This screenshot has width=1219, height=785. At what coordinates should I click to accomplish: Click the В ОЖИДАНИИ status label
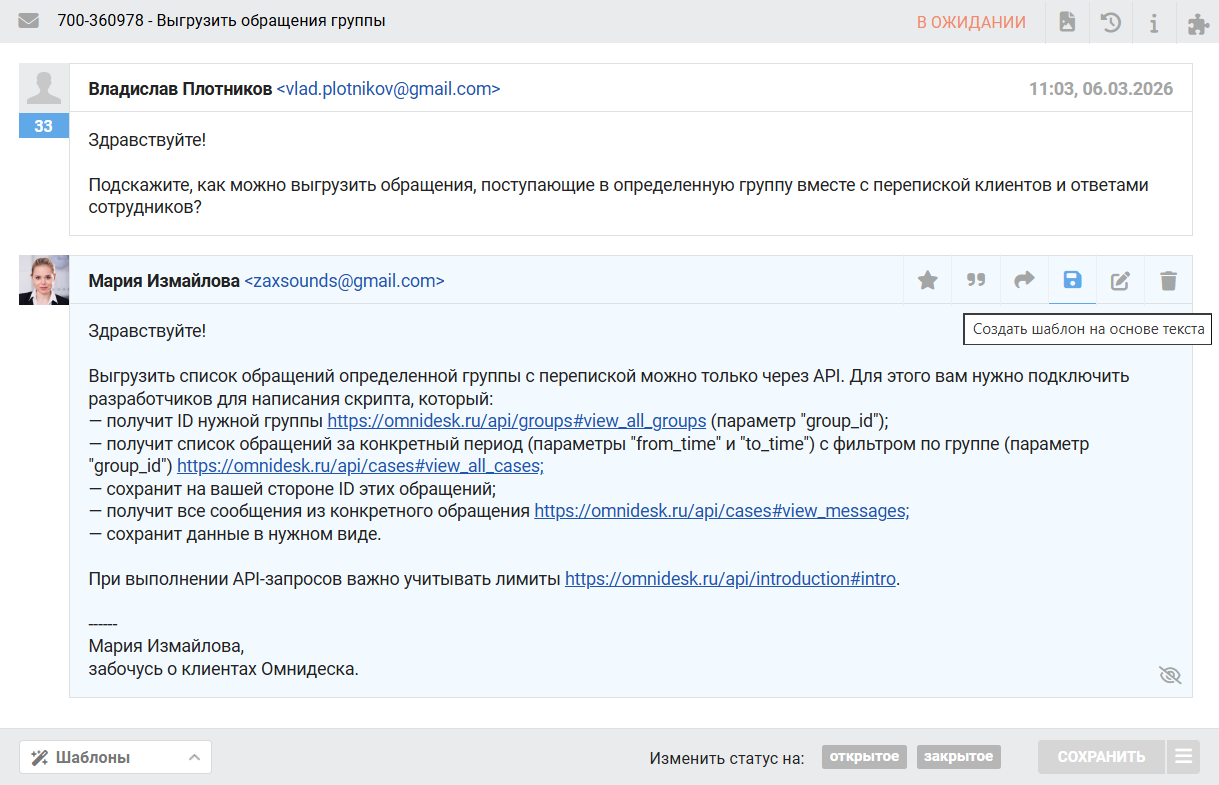click(x=971, y=22)
